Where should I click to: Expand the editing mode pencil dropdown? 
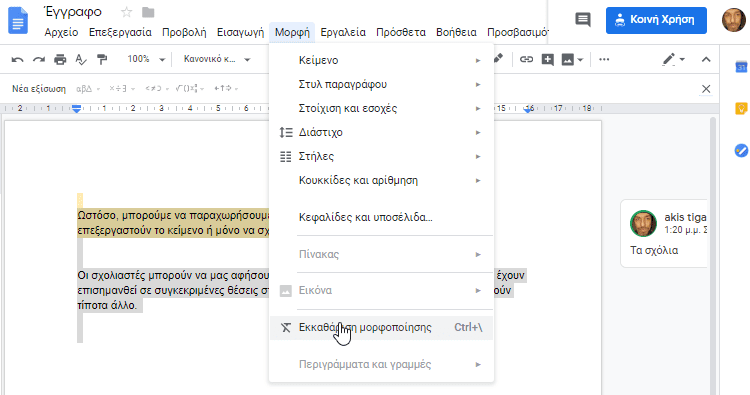pyautogui.click(x=673, y=60)
